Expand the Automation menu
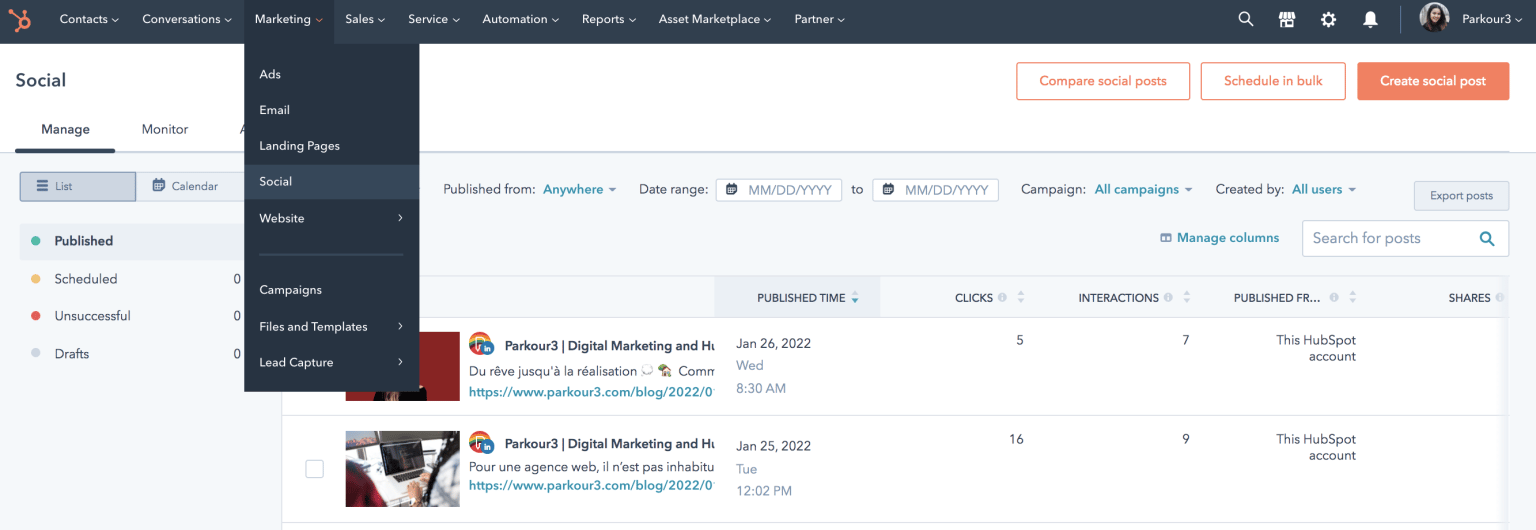The image size is (1536, 530). click(x=521, y=19)
